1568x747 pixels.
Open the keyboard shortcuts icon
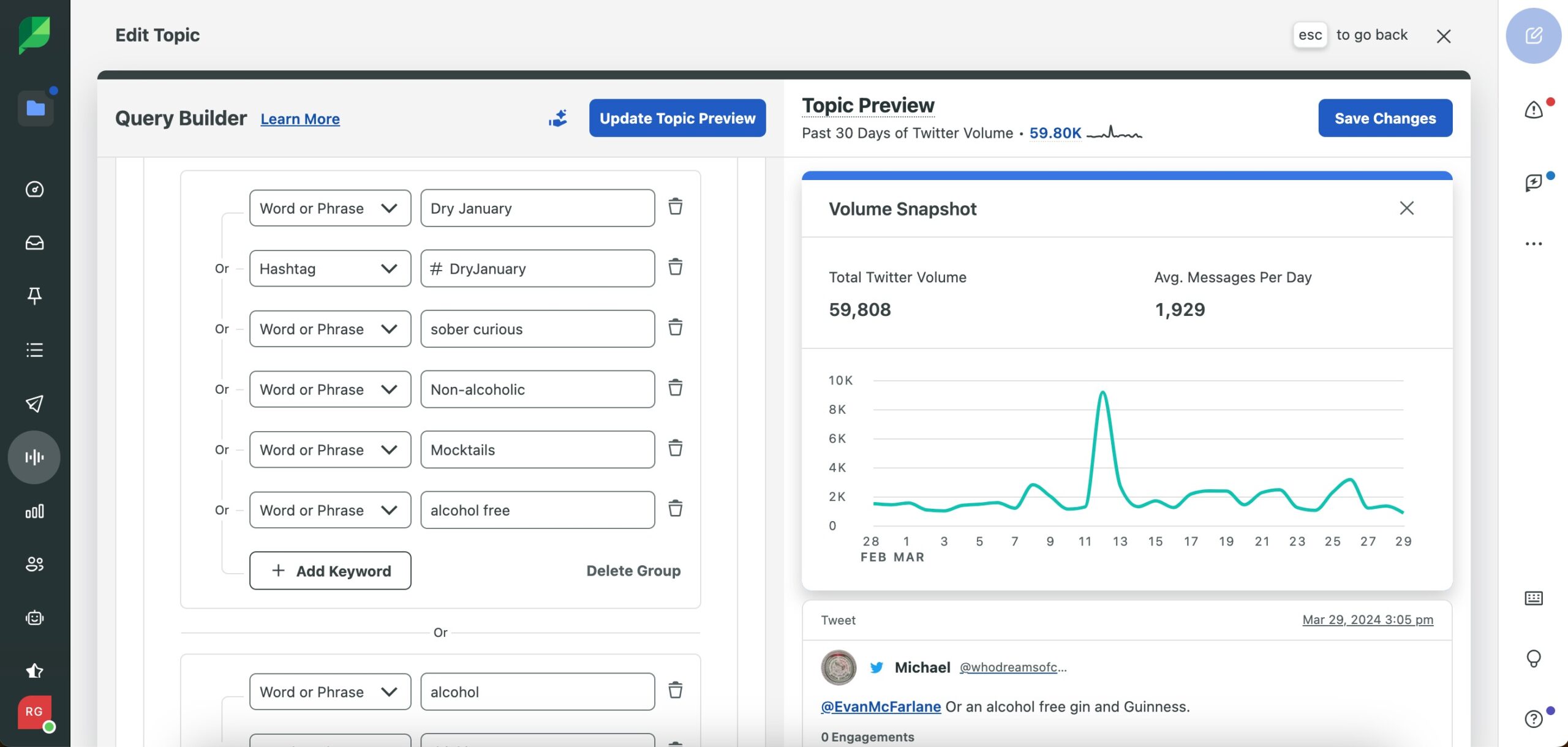tap(1534, 598)
